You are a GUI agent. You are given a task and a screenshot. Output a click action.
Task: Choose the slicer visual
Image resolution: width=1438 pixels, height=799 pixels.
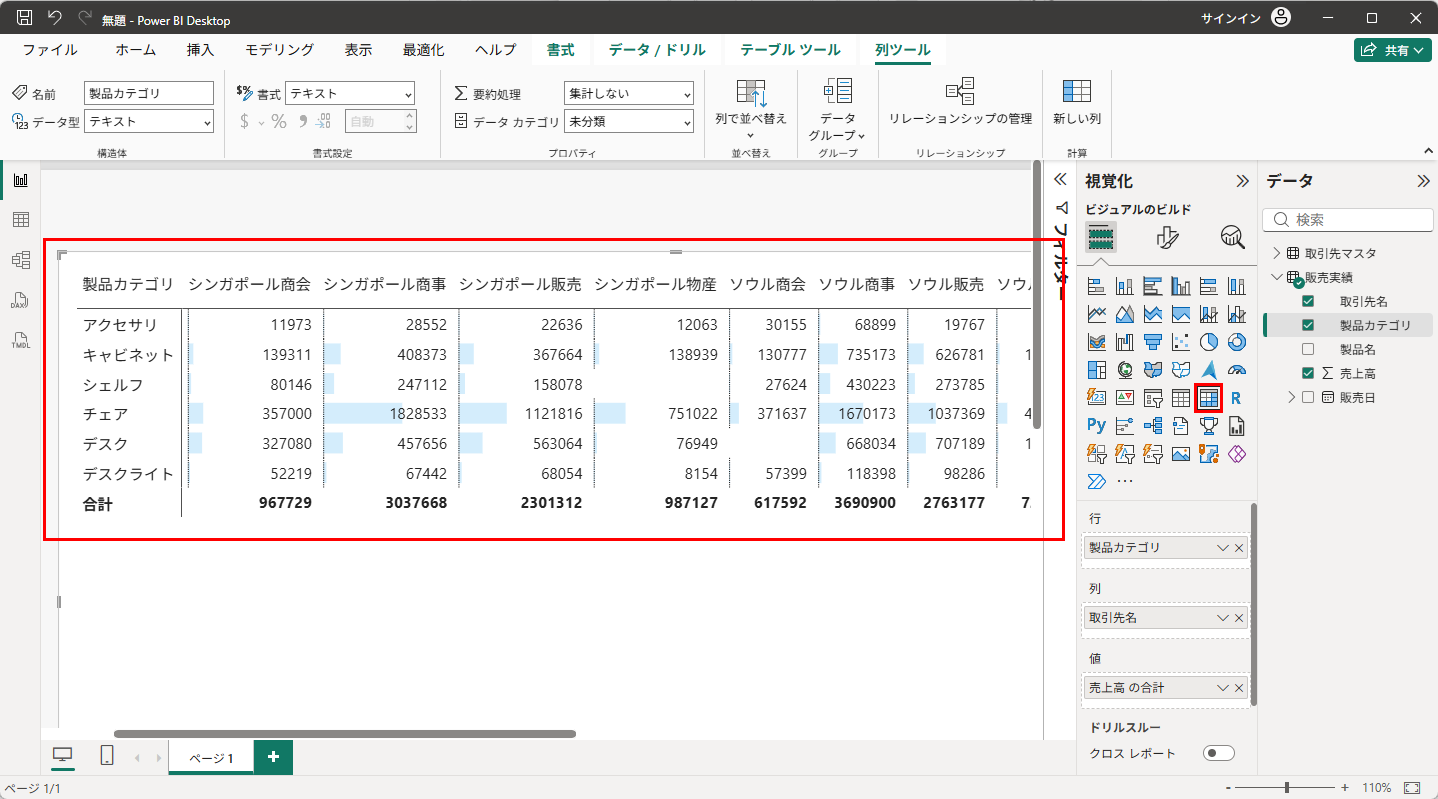tap(1153, 398)
